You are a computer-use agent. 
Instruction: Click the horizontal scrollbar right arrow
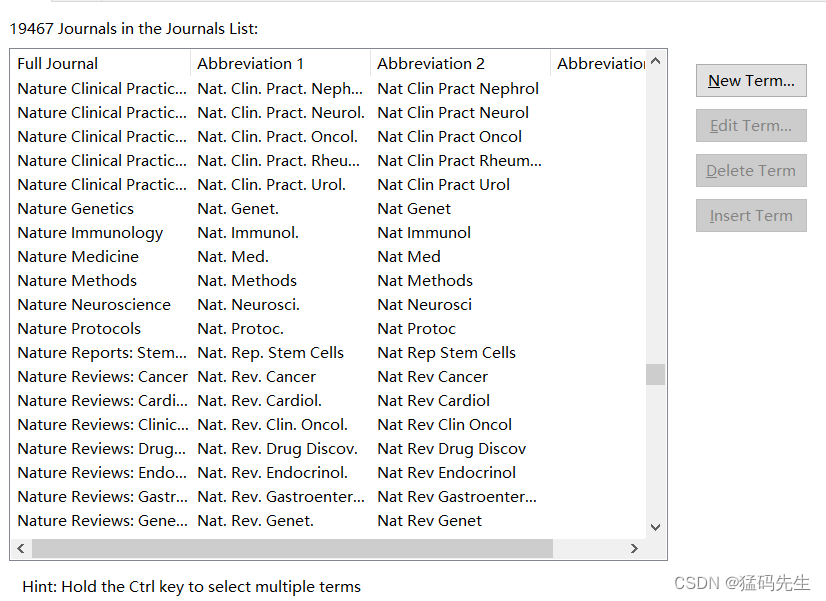(634, 548)
